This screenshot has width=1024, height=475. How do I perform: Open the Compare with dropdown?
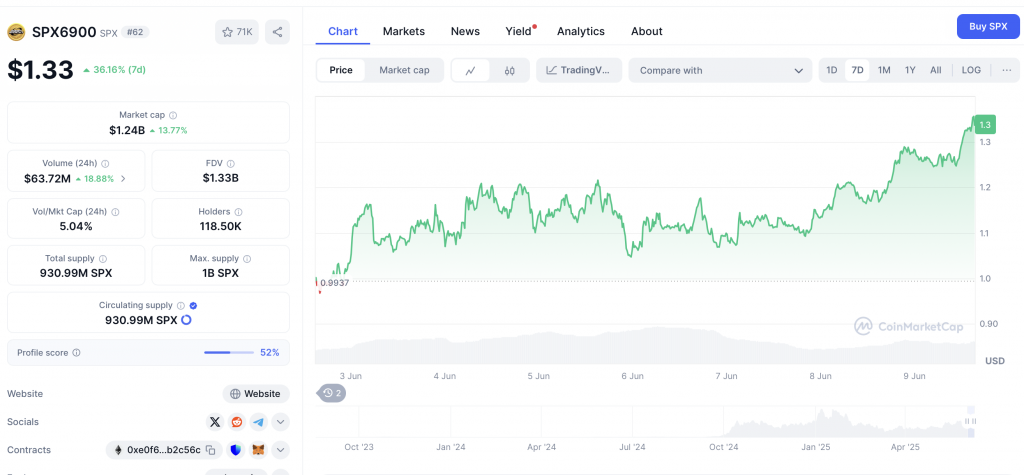coord(720,71)
